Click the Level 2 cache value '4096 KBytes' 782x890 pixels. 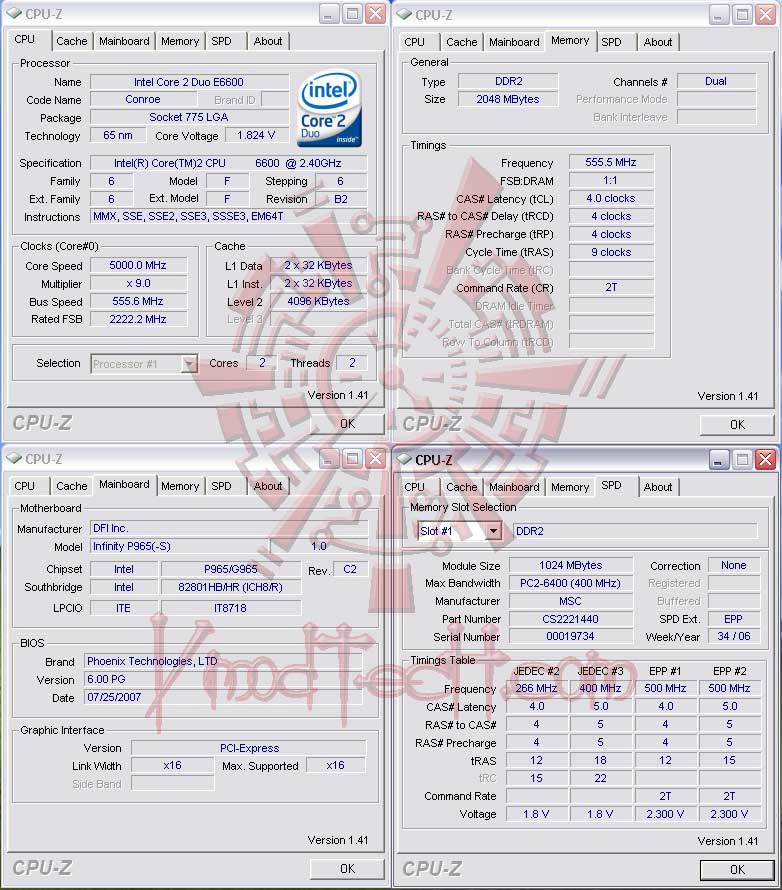318,301
